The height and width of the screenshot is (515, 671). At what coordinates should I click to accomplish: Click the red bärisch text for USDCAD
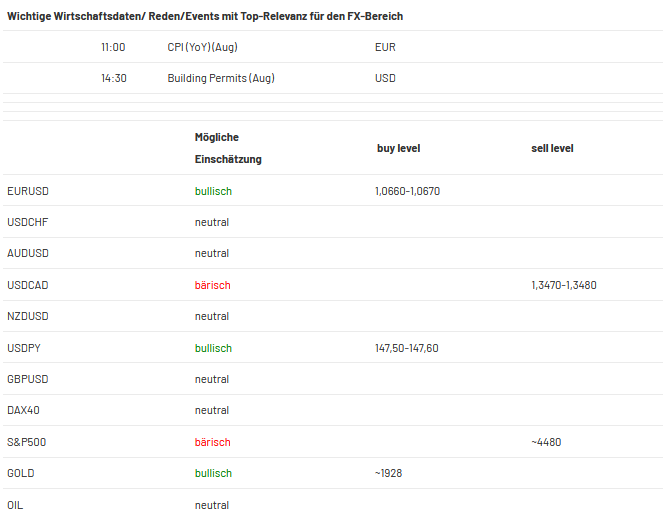pos(213,285)
